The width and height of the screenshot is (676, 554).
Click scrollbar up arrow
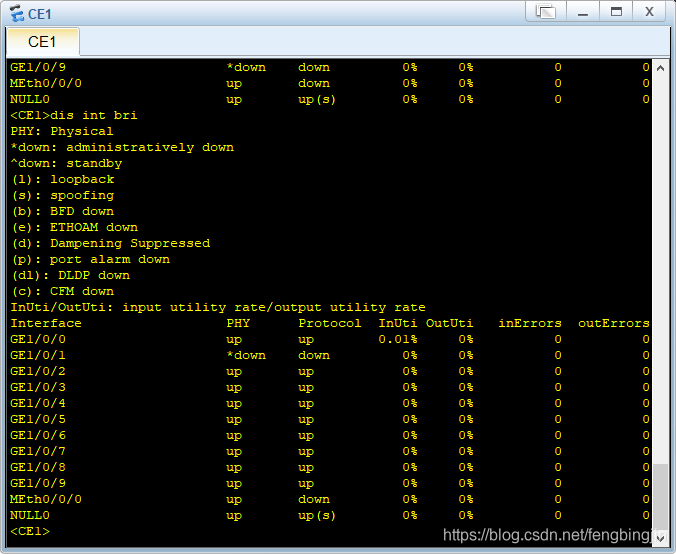click(660, 68)
